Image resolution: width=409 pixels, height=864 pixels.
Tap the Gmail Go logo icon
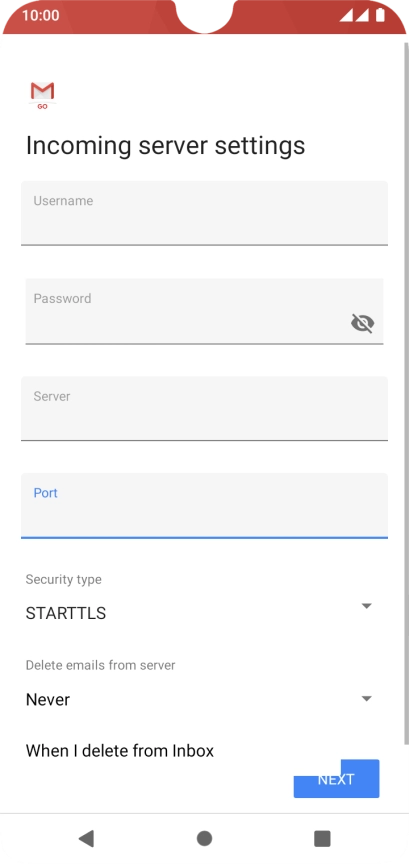[42, 95]
